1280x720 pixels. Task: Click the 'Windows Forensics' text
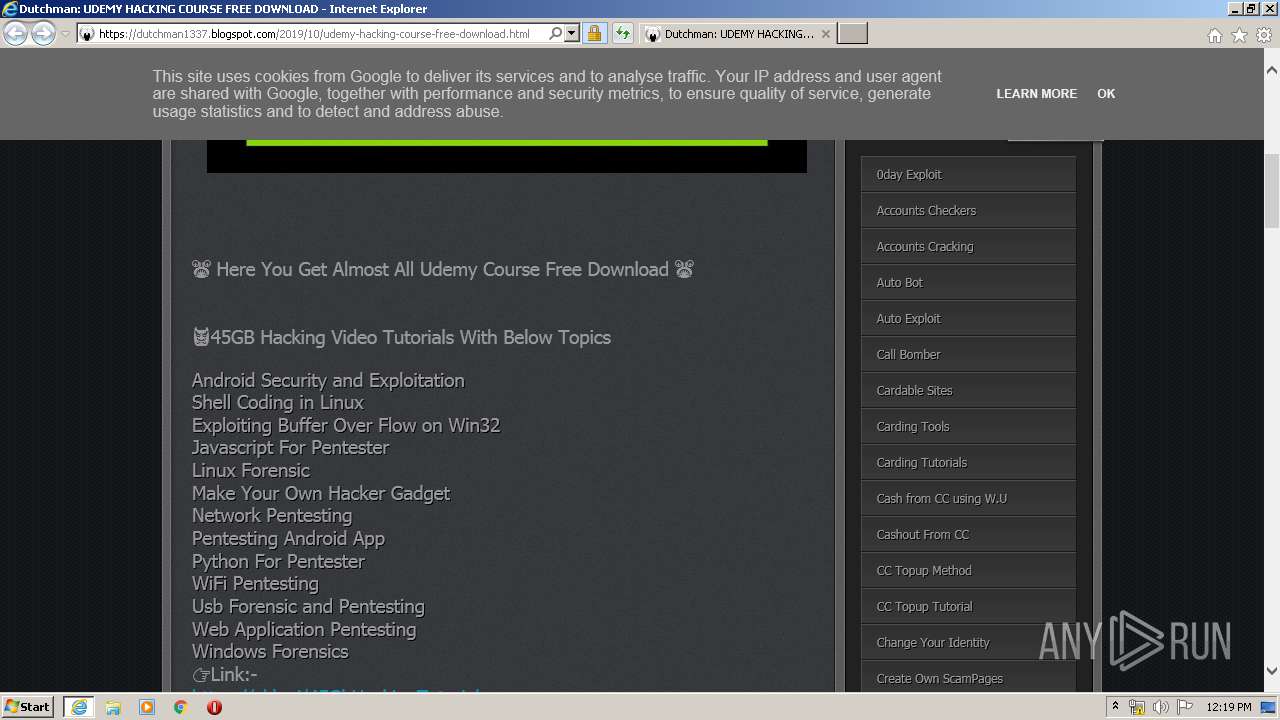click(270, 651)
